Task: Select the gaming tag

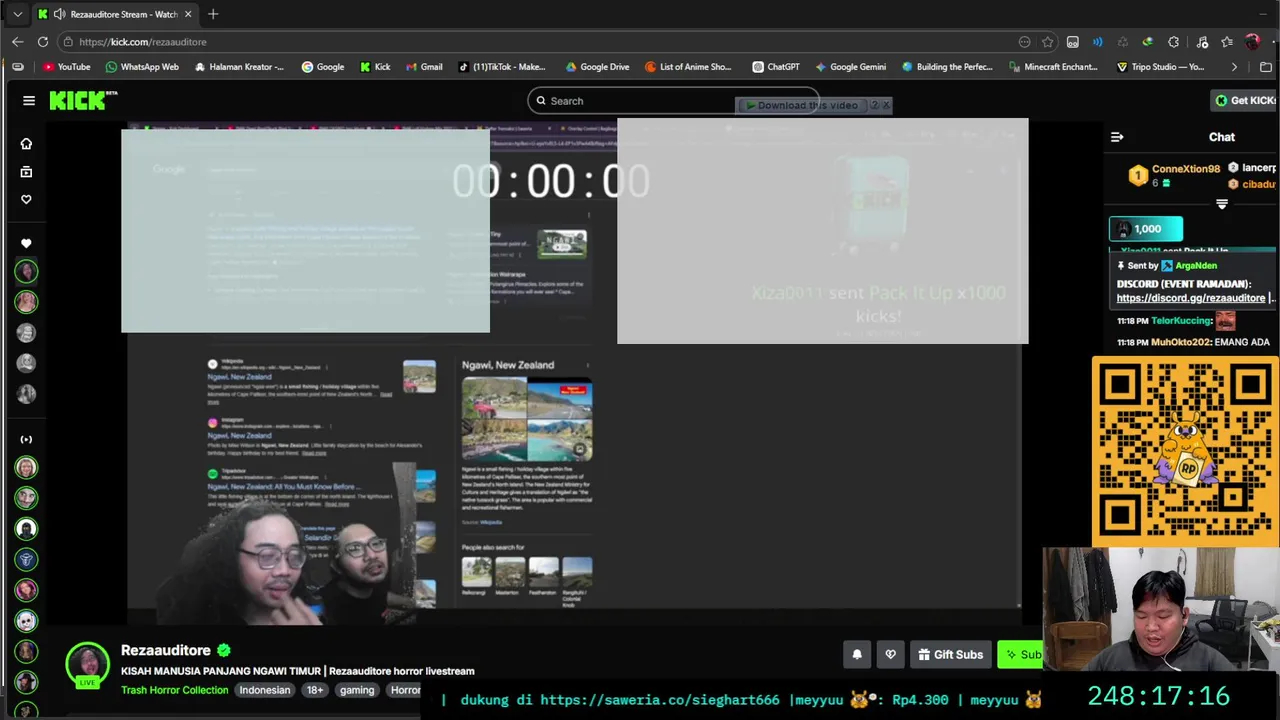Action: click(357, 690)
